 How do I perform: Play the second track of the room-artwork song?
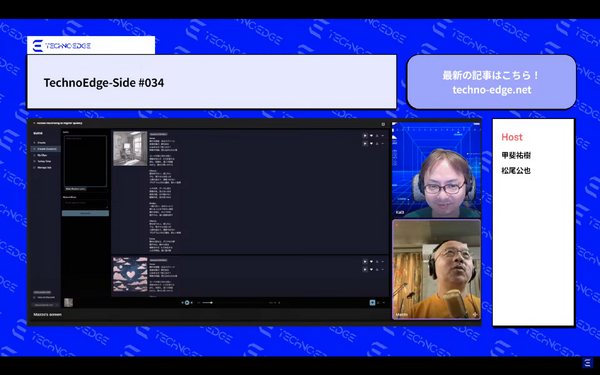[x=365, y=143]
